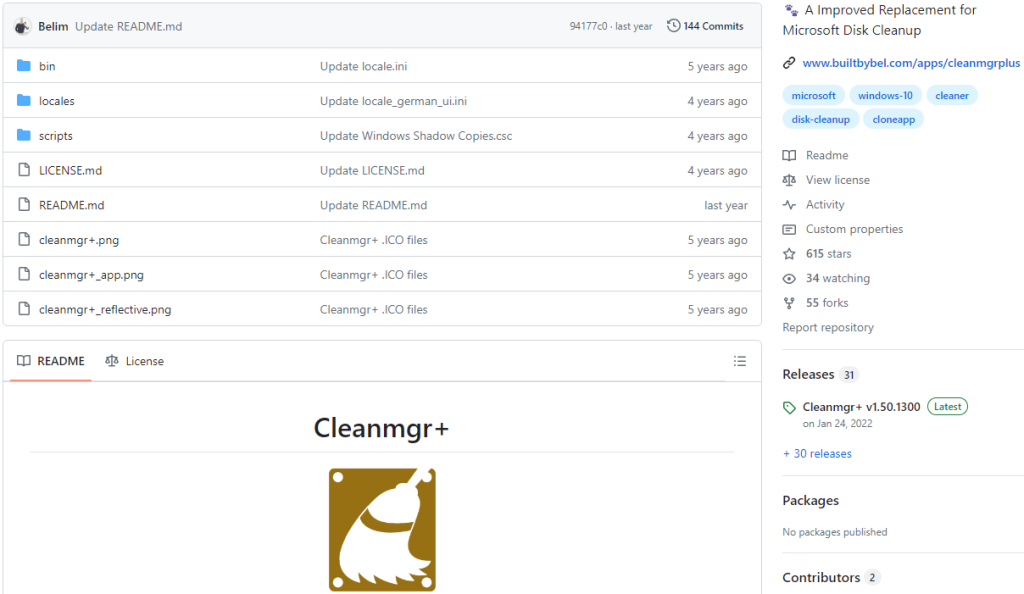The image size is (1024, 594).
Task: Visit www.builtbybel.com/apps/cleanmgrplus link
Action: [x=911, y=63]
